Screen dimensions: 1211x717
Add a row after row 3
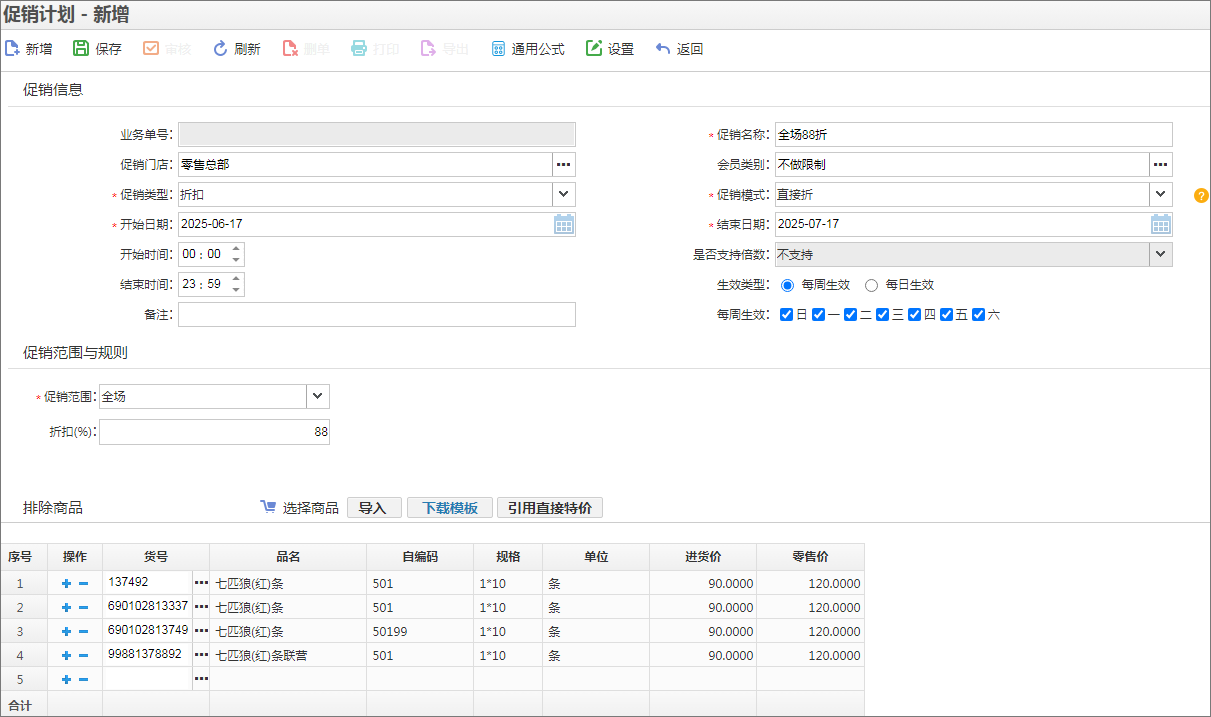(x=66, y=631)
